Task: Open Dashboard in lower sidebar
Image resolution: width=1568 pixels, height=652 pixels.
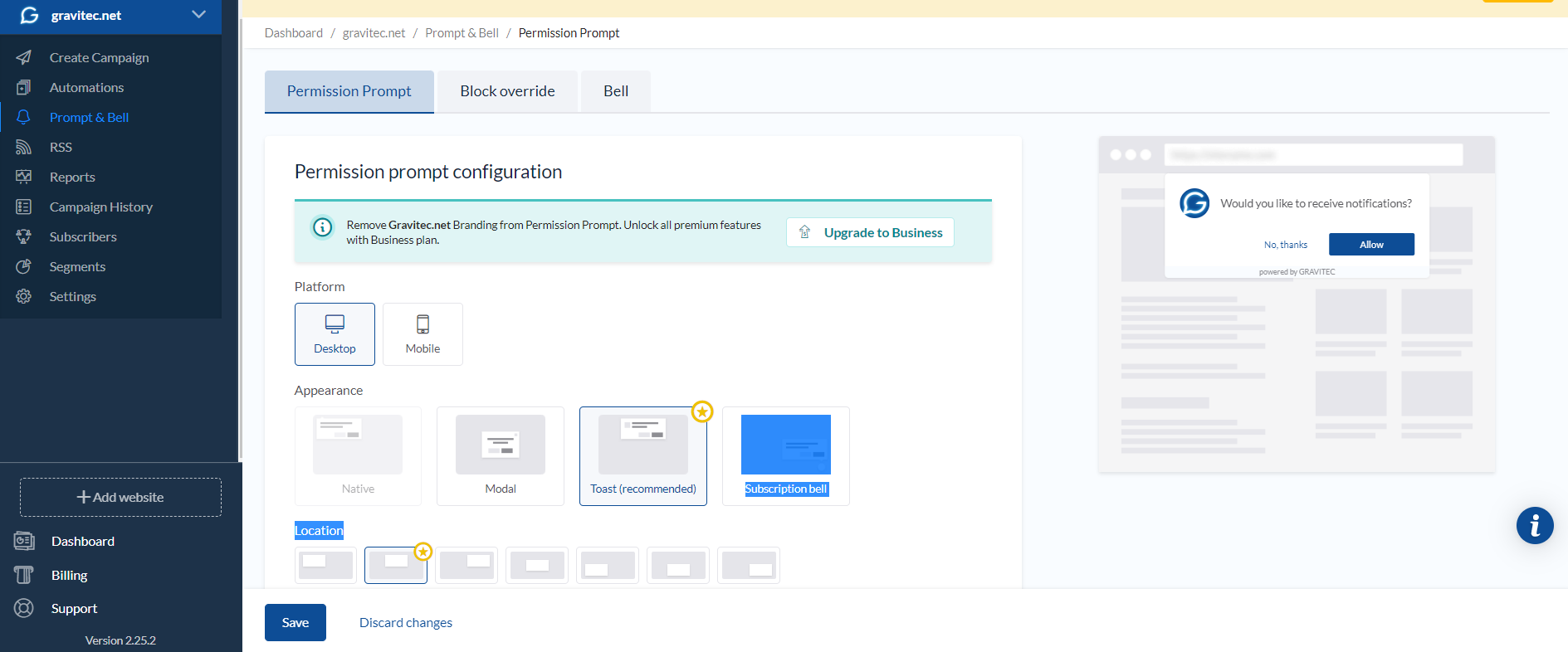Action: tap(83, 541)
